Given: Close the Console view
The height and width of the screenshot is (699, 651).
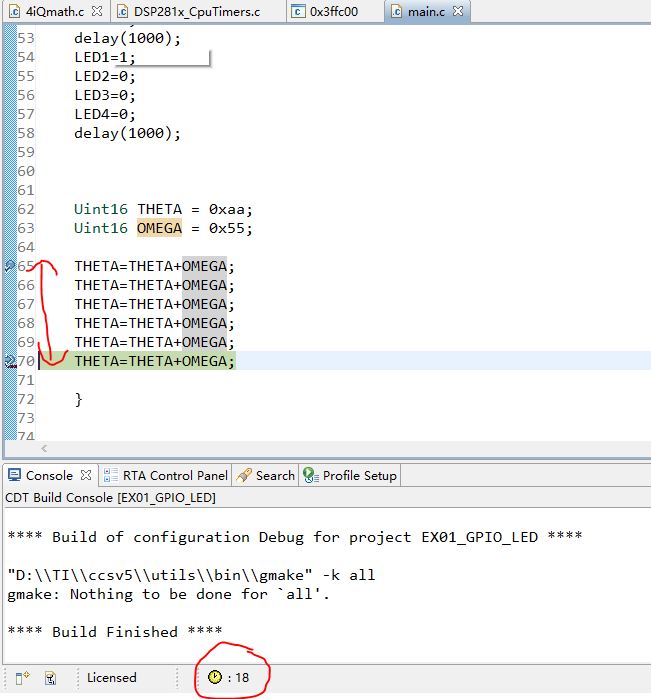Looking at the screenshot, I should coord(86,475).
